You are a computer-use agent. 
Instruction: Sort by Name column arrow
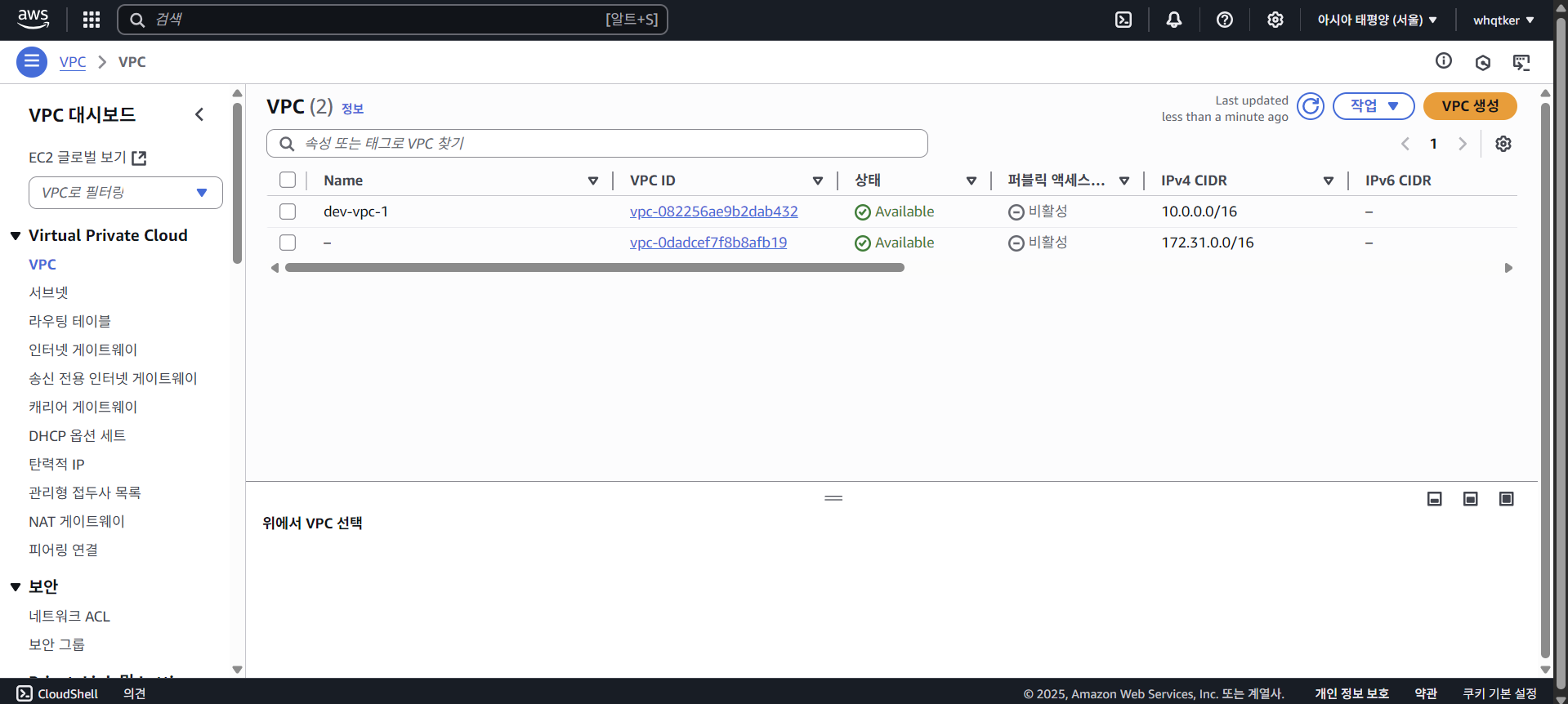[593, 180]
